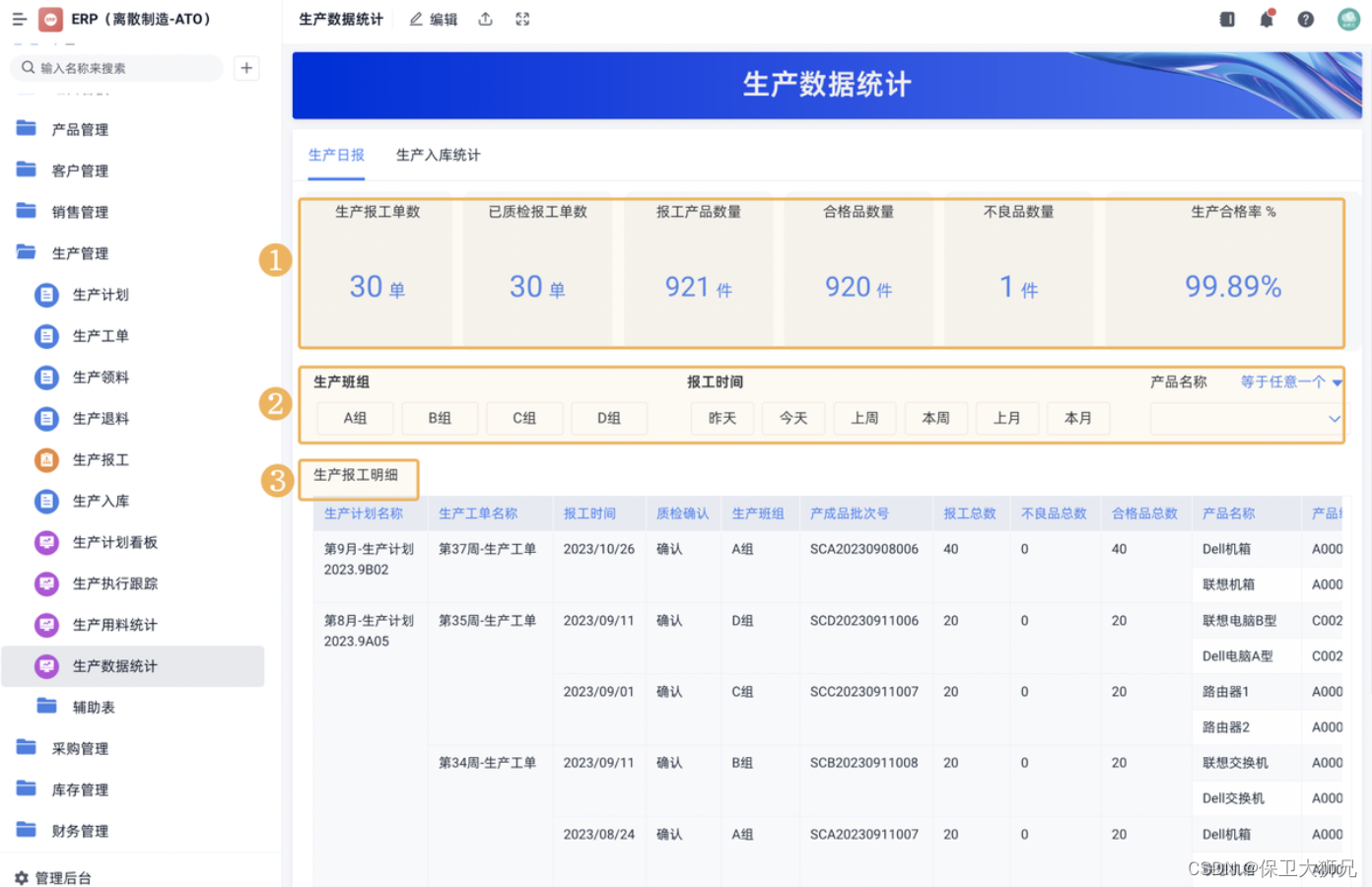This screenshot has height=887, width=1372.
Task: Switch to the 生产入库统计 tab
Action: (x=438, y=155)
